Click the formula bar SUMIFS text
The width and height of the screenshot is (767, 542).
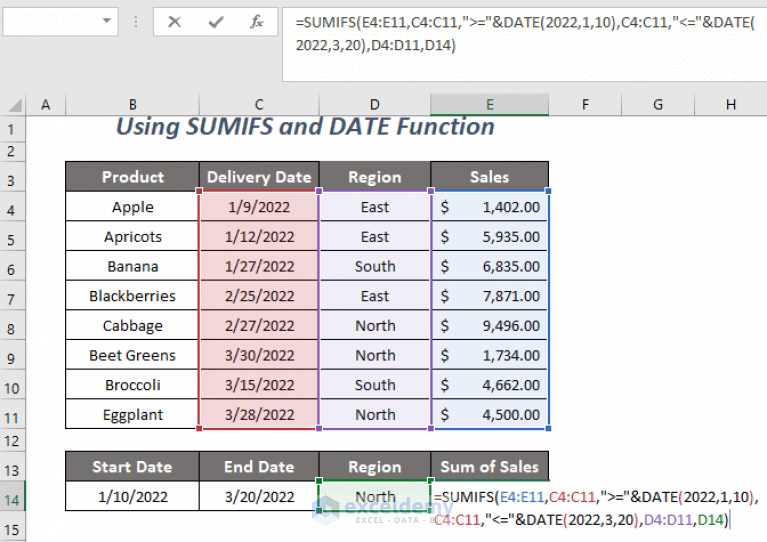525,34
